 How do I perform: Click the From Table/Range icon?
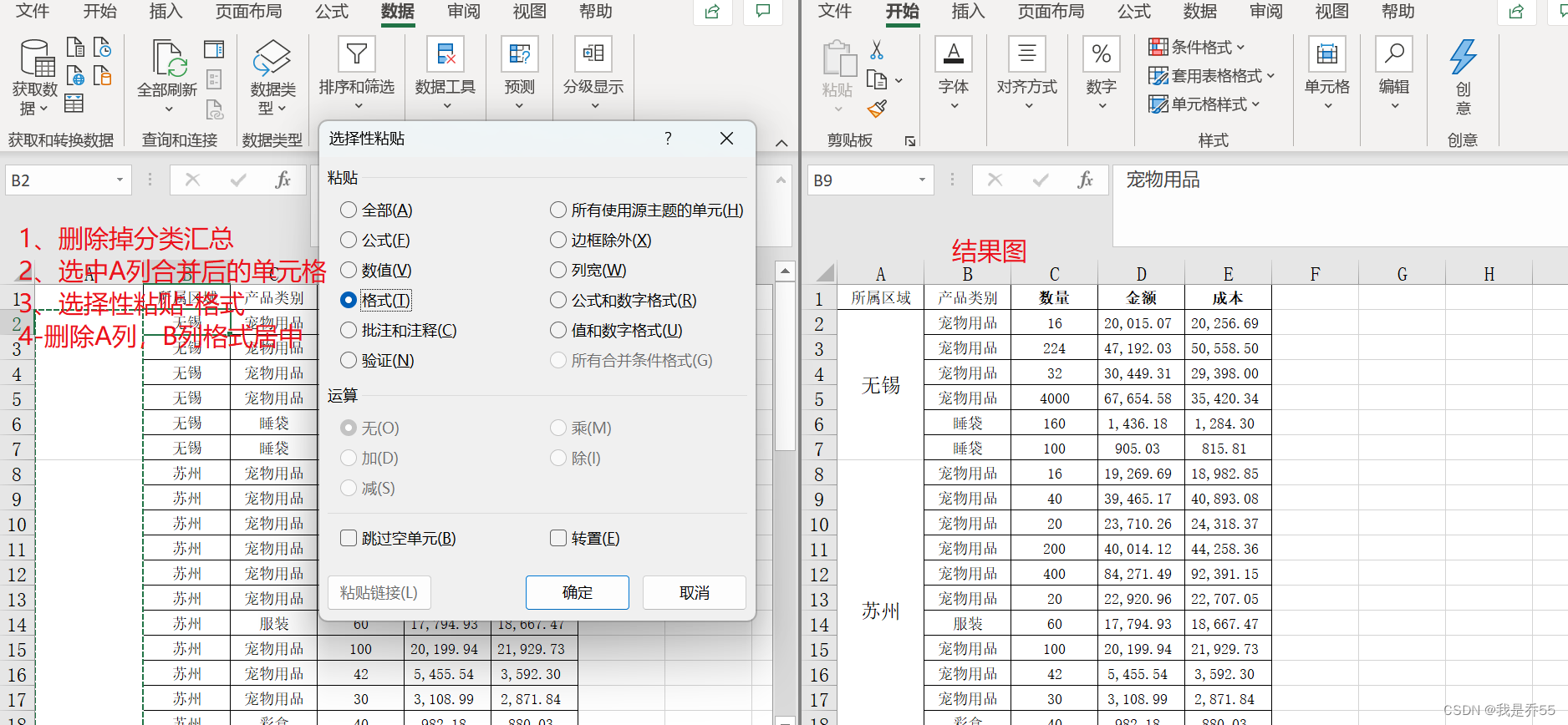pos(74,104)
